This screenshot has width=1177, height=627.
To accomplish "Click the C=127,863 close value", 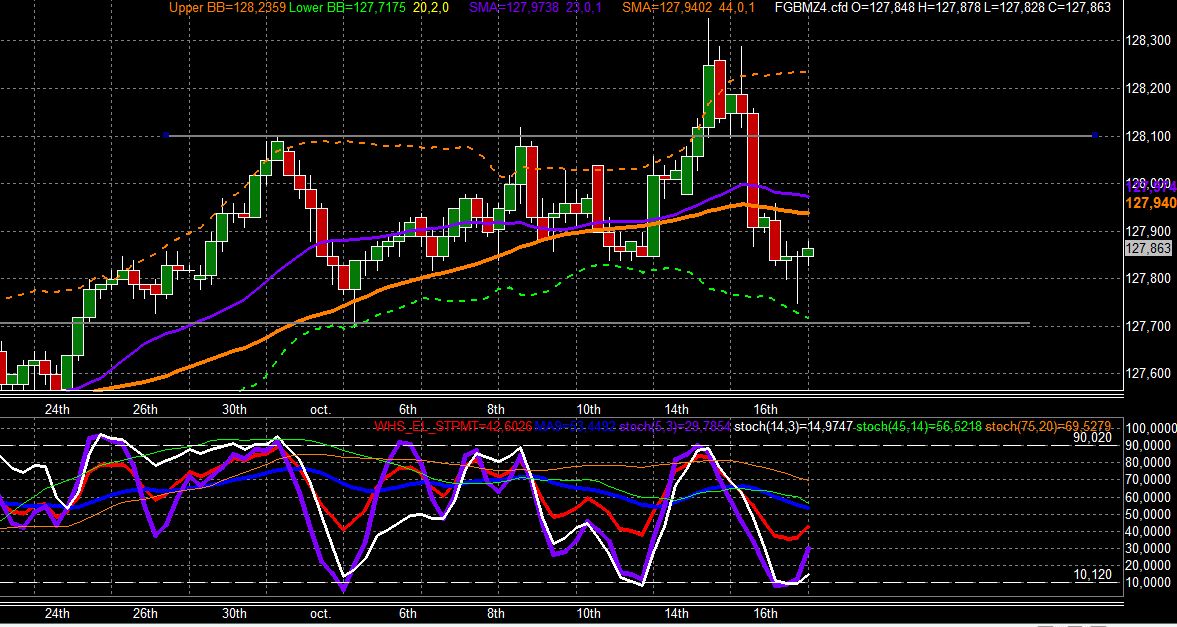I will (x=1077, y=8).
